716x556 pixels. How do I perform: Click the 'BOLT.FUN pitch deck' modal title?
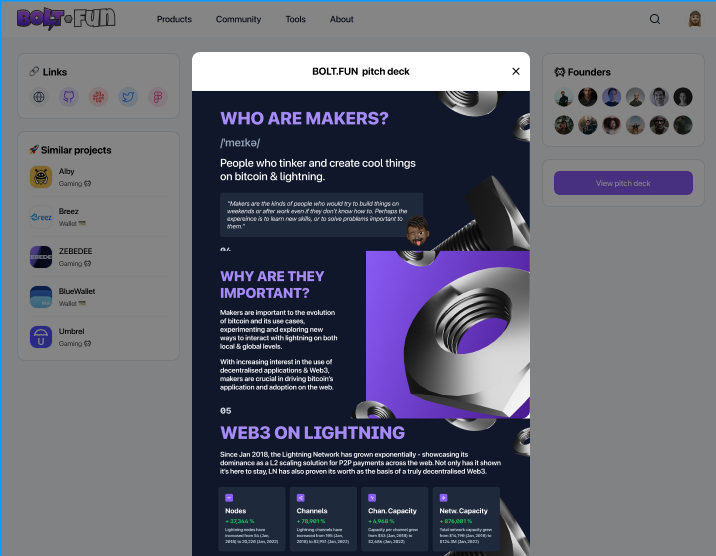coord(361,71)
